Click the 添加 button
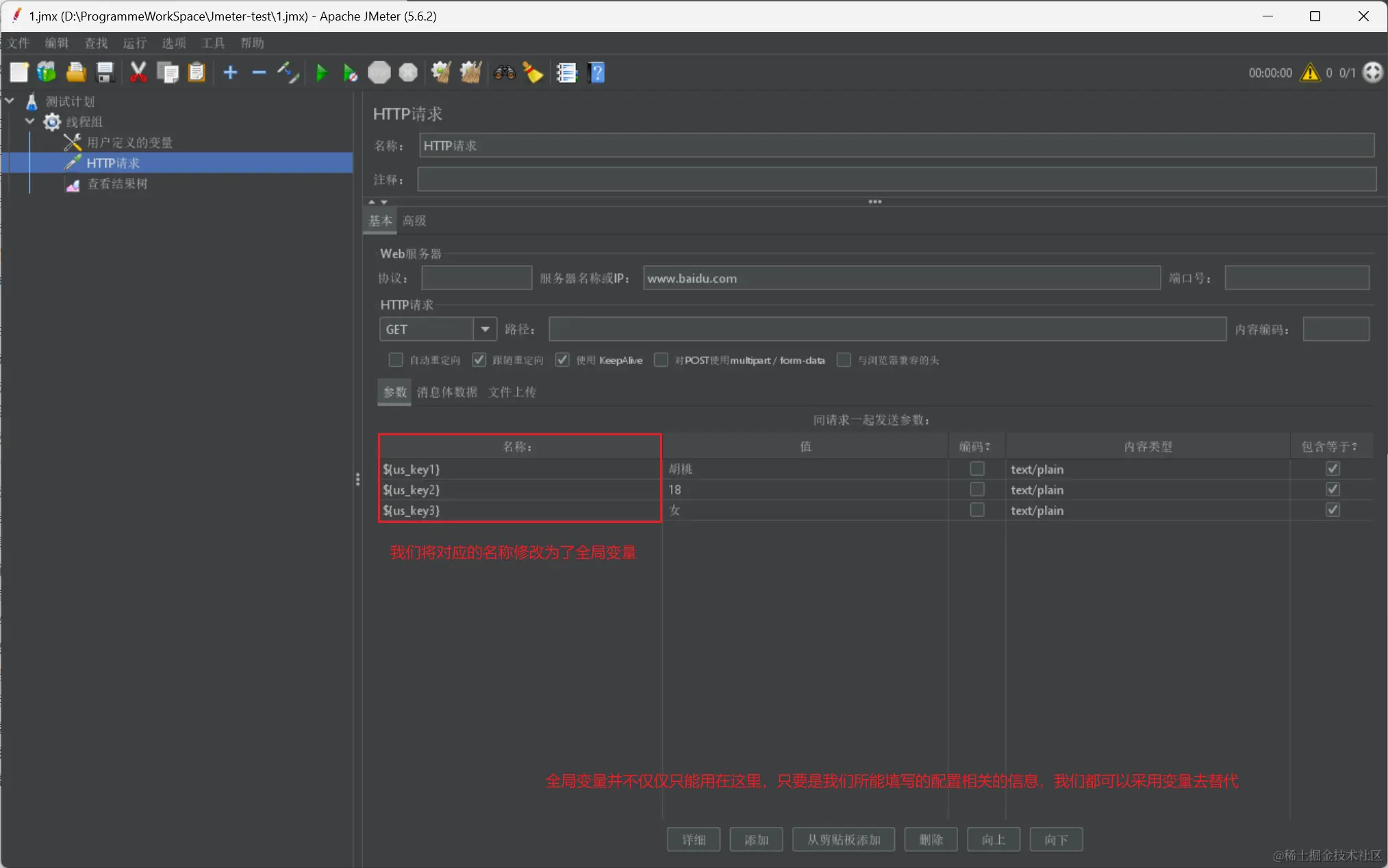 coord(756,839)
